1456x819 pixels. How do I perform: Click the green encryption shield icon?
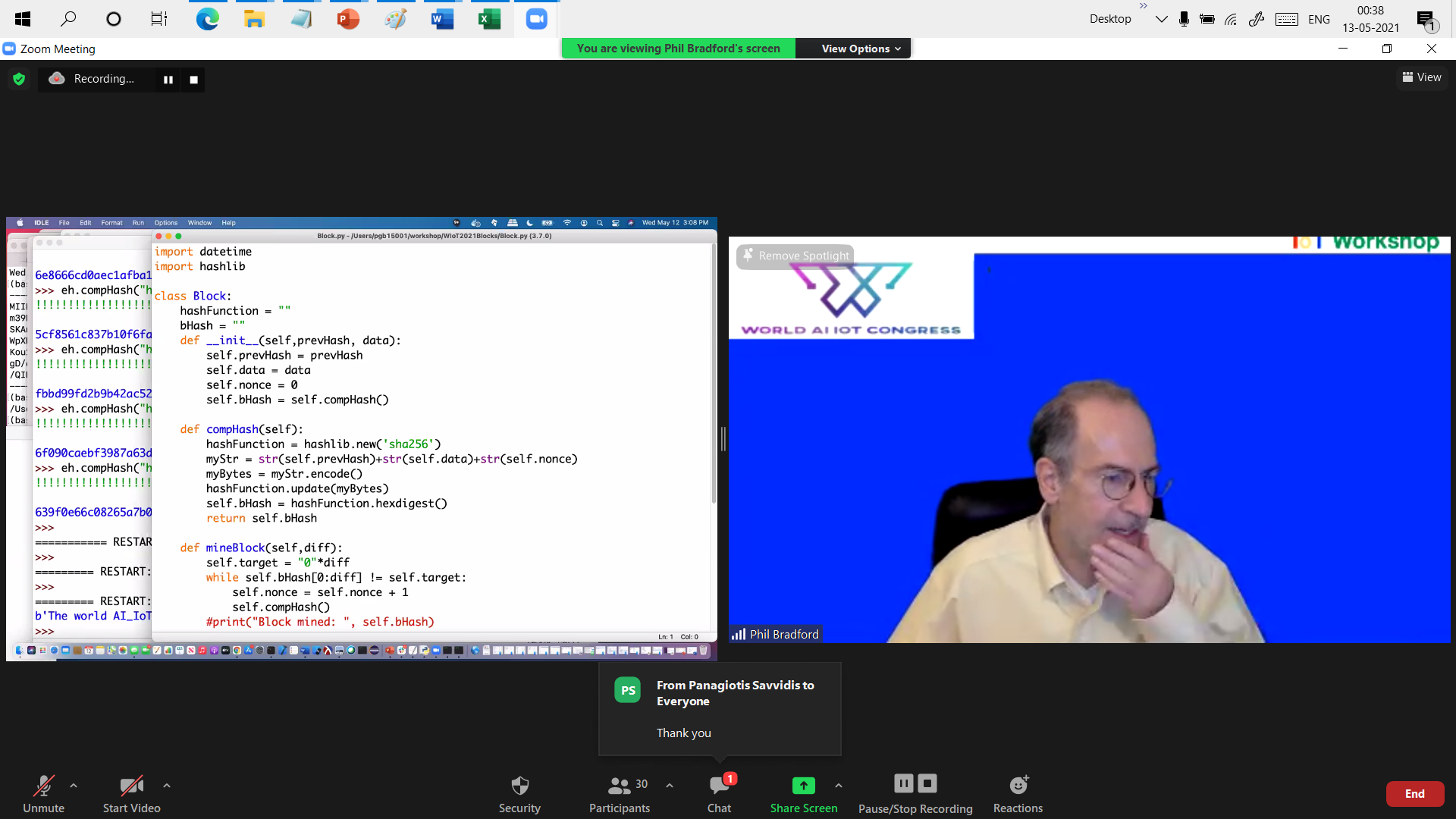[20, 79]
